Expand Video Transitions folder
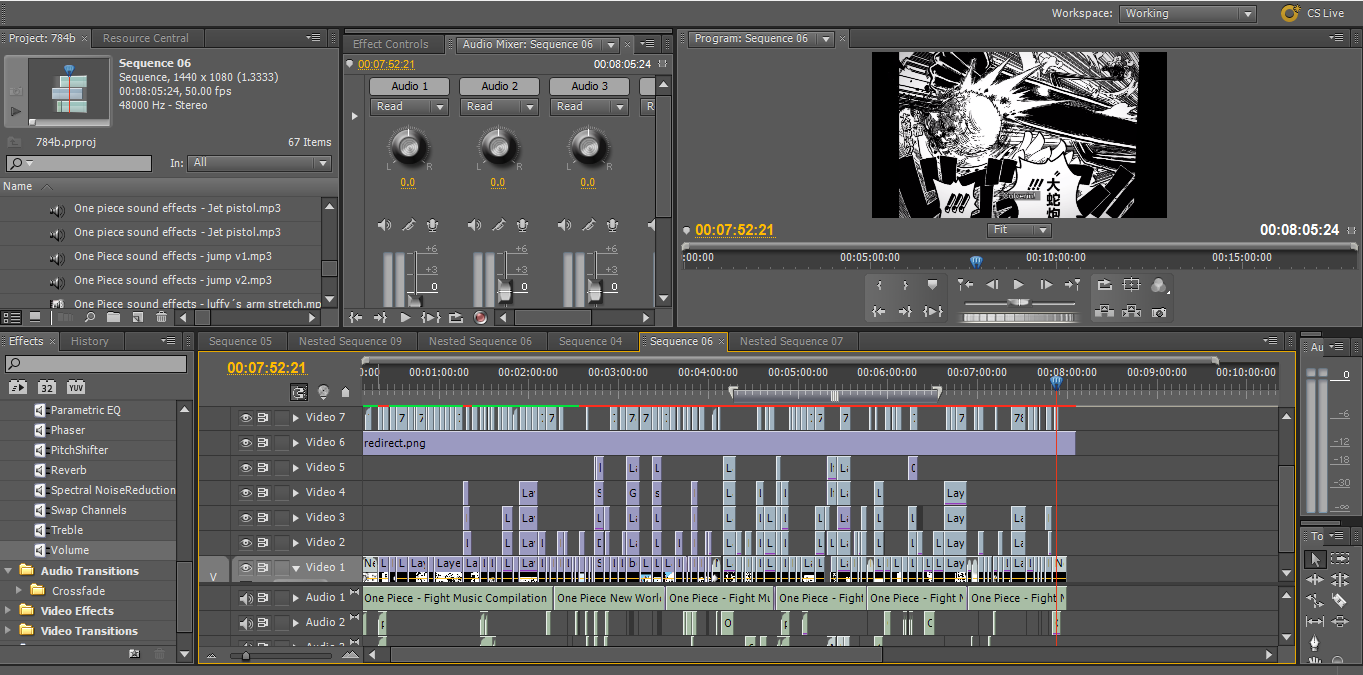 coord(9,631)
